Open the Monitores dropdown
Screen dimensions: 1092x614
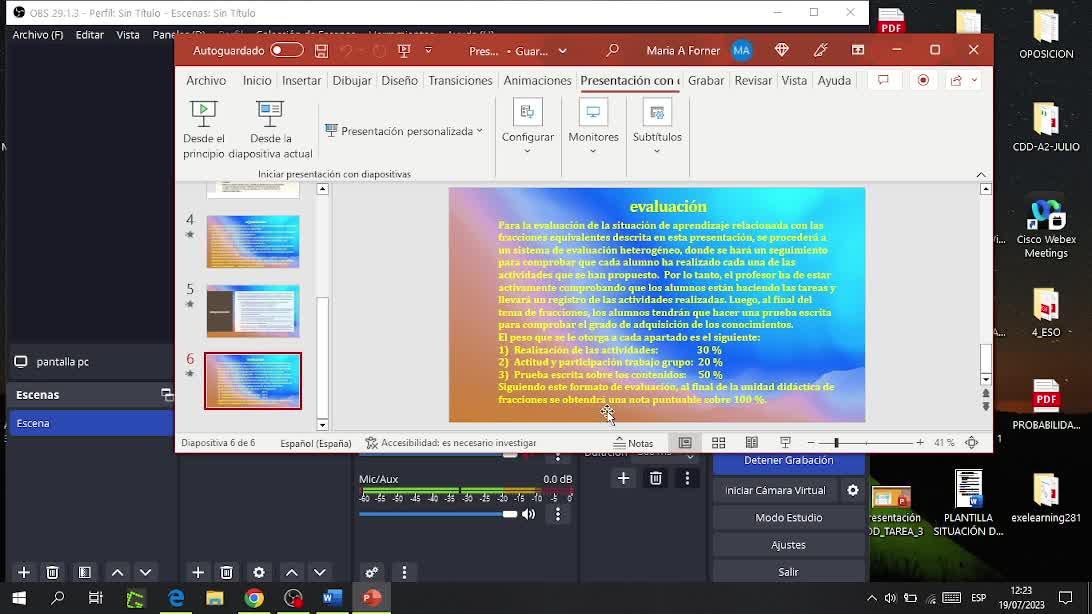[x=593, y=128]
